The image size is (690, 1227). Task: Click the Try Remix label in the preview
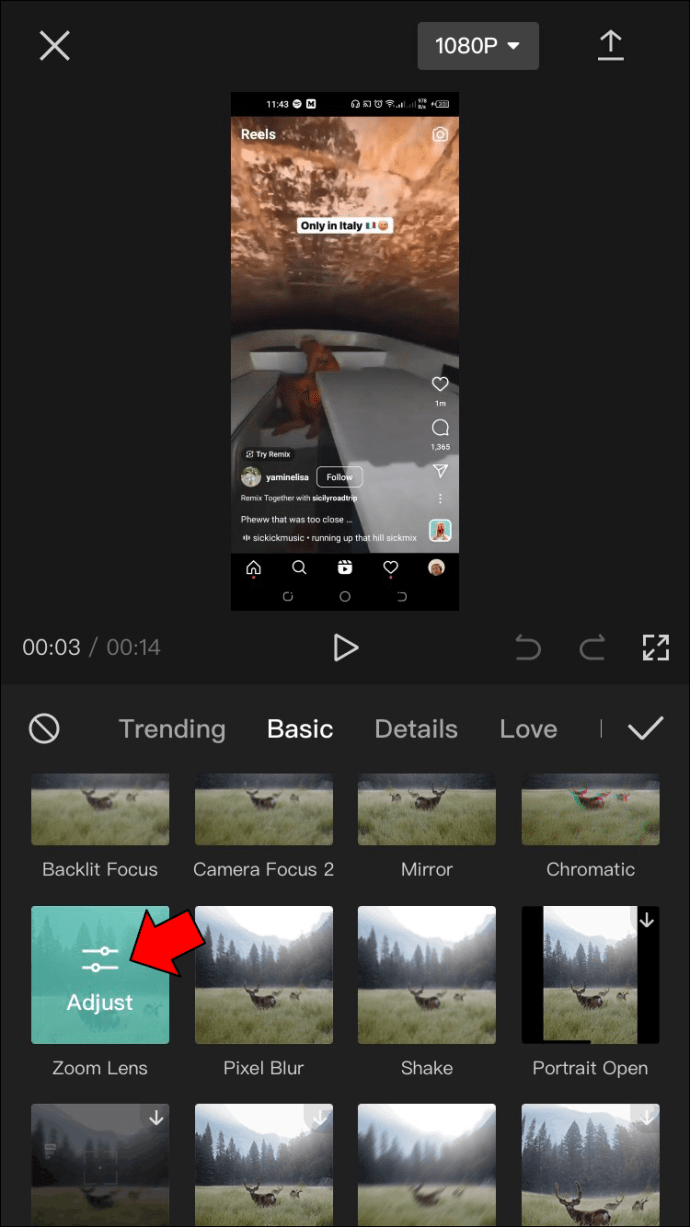coord(268,454)
